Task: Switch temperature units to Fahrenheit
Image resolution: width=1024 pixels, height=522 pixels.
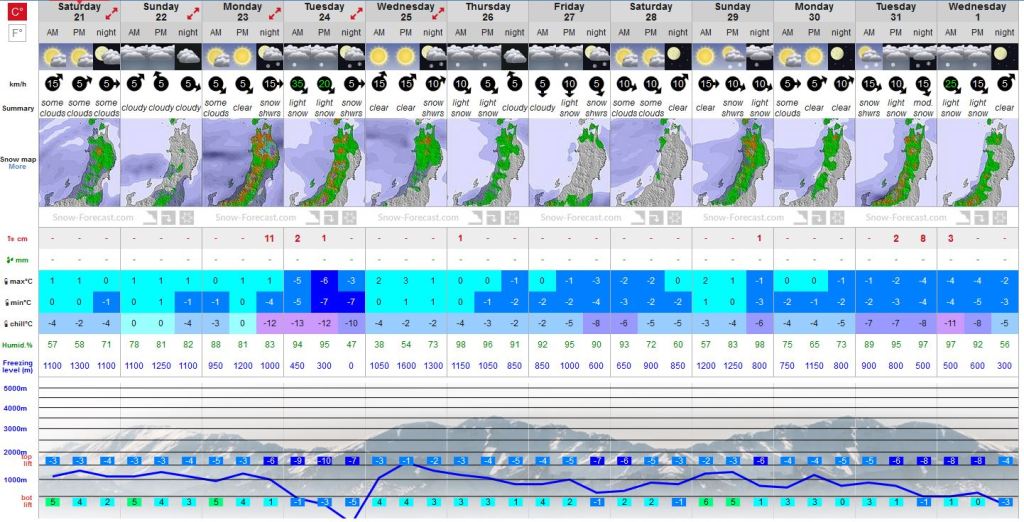Action: coord(17,34)
